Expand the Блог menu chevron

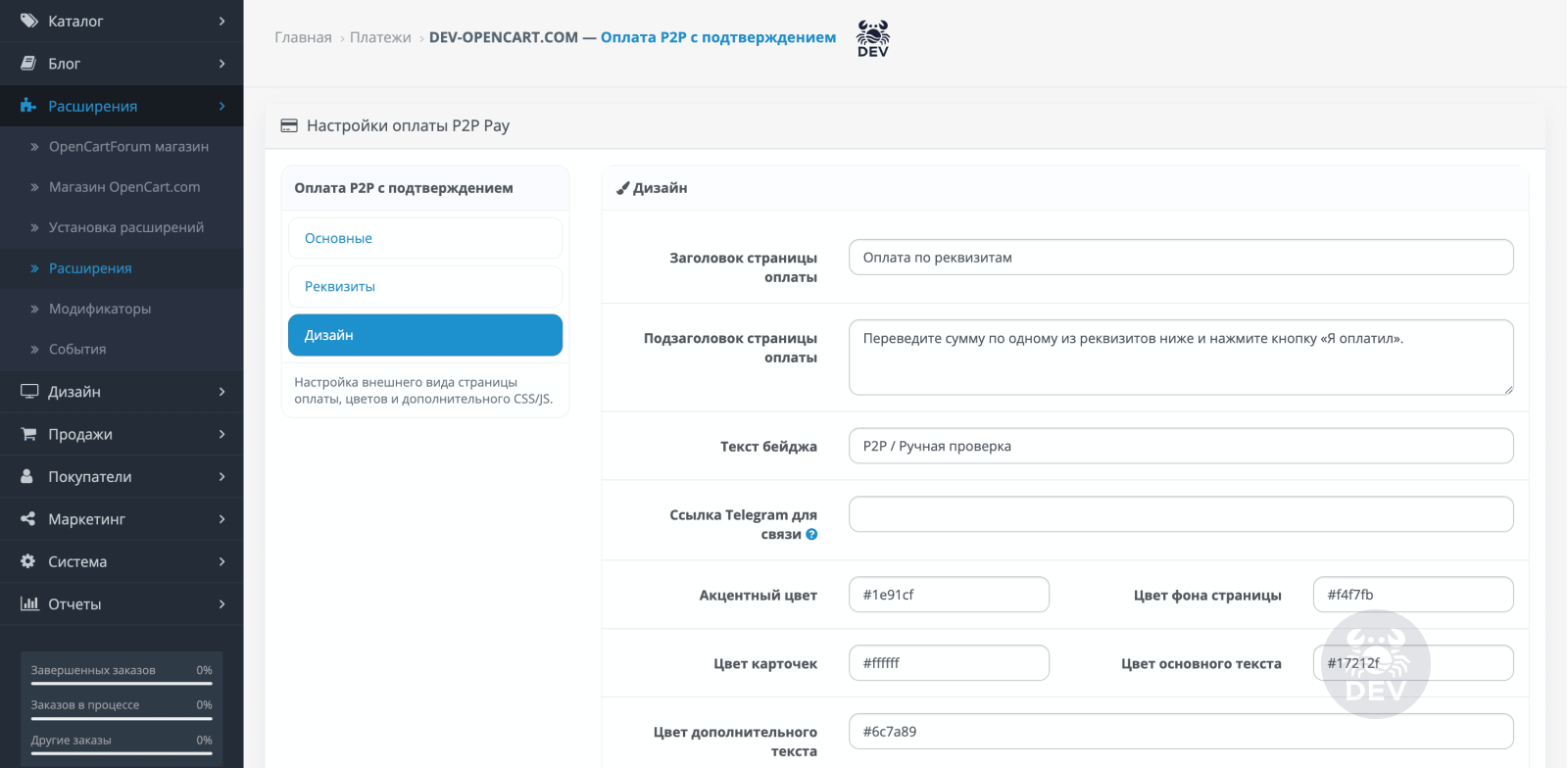[x=222, y=64]
